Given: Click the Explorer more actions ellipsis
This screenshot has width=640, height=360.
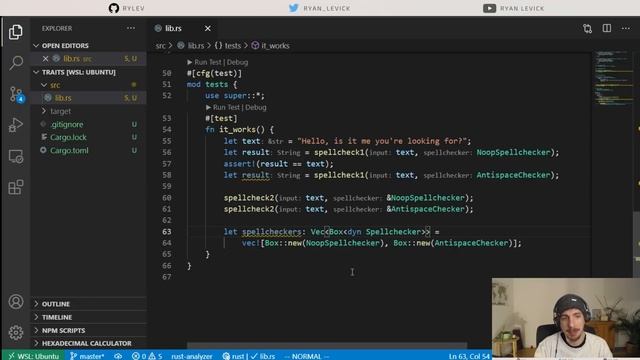Looking at the screenshot, I should point(131,28).
